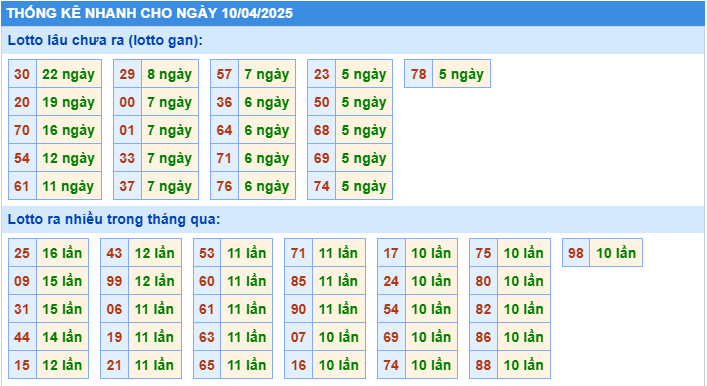Viewport: 707px width, 386px height.
Task: Click the '22 ngày' cell
Action: click(69, 74)
